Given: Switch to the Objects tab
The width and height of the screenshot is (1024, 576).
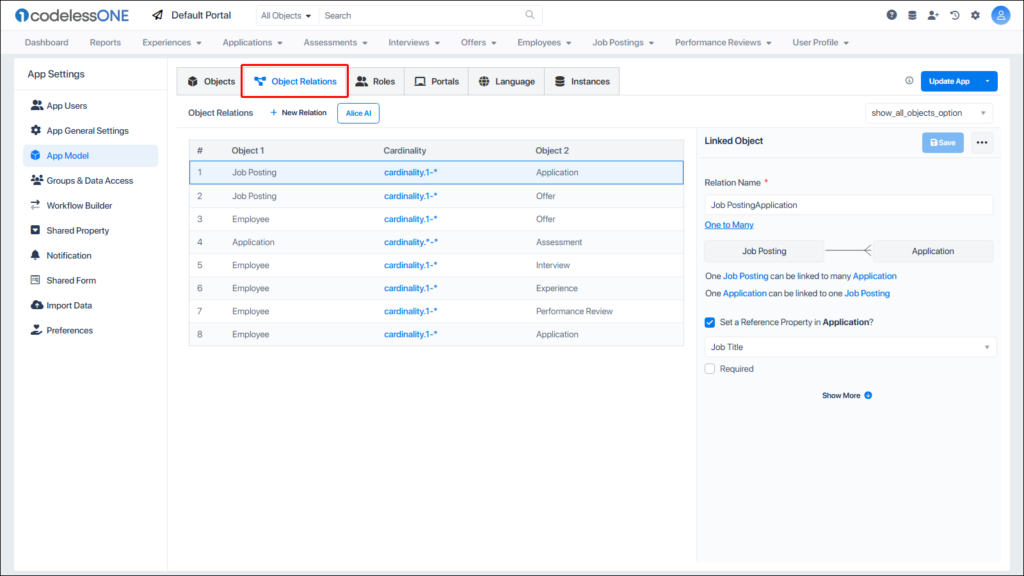Looking at the screenshot, I should point(210,82).
